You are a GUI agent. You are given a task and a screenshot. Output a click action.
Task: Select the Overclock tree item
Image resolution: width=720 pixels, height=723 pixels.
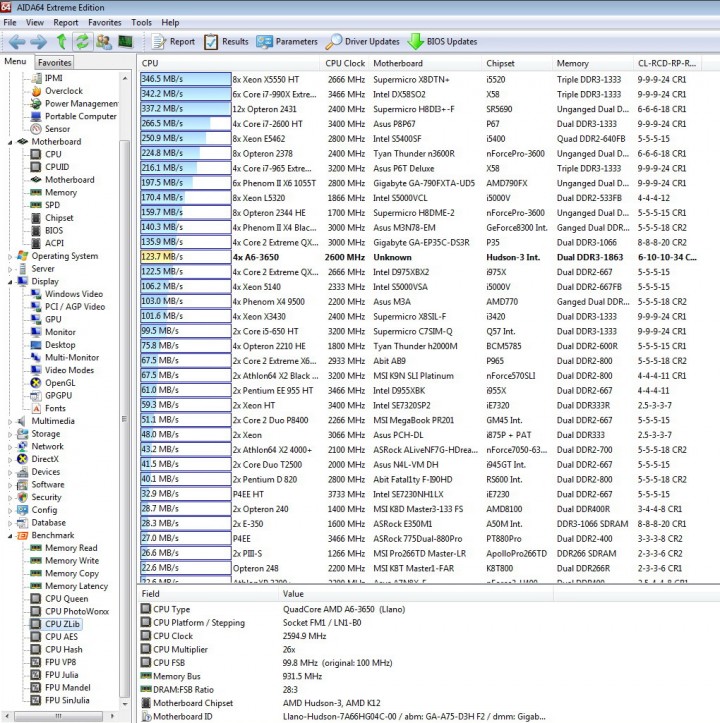pos(64,91)
